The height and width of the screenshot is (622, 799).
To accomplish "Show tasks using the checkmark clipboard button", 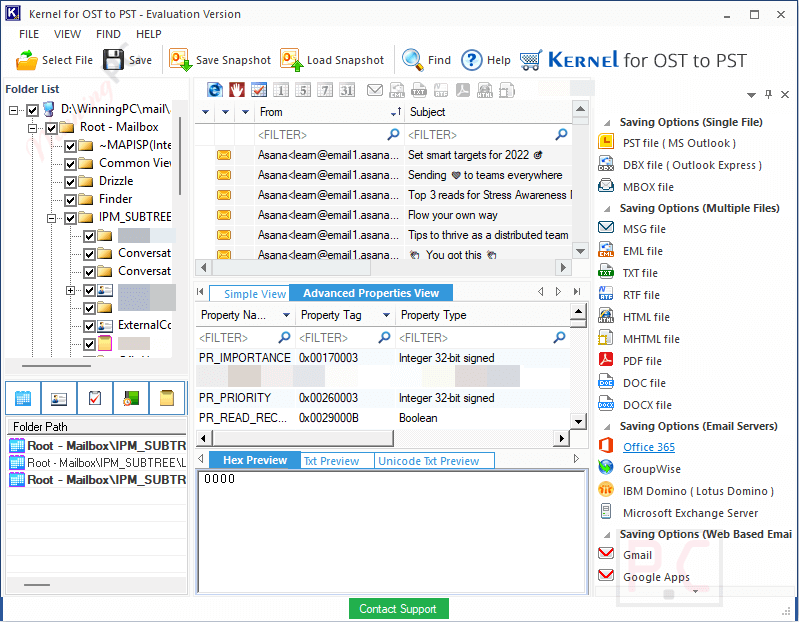I will click(95, 398).
